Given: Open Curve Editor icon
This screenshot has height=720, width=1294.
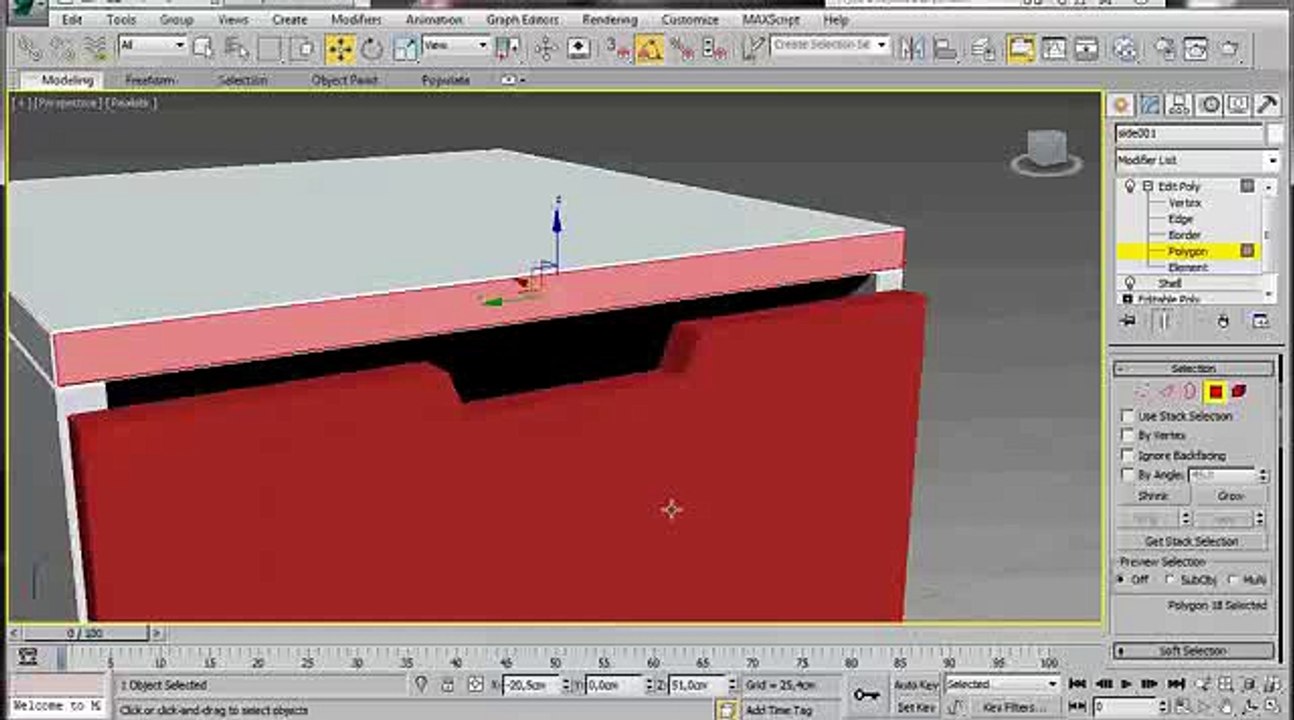Looking at the screenshot, I should pyautogui.click(x=1054, y=48).
